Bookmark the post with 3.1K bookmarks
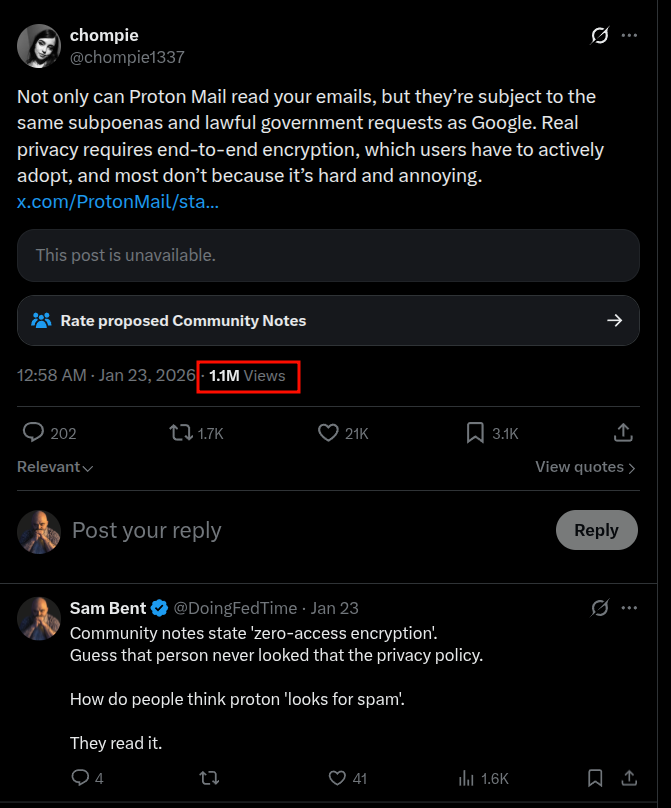 click(476, 432)
